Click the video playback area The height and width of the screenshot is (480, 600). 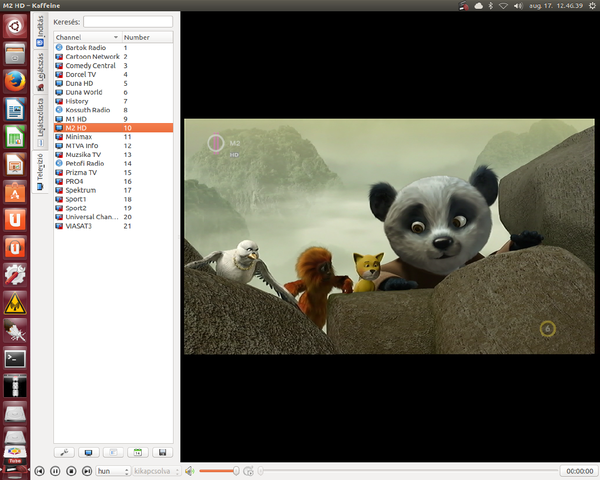(390, 237)
